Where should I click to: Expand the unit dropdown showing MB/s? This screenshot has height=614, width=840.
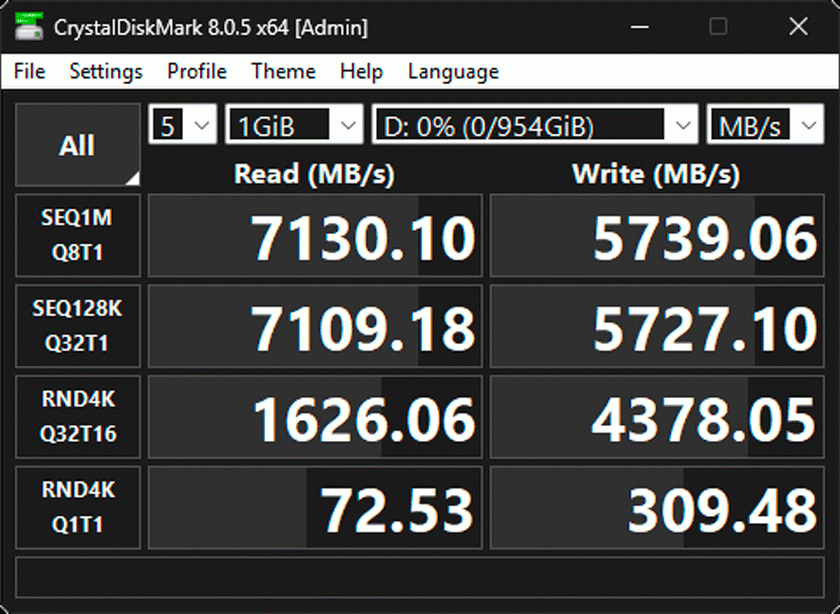pyautogui.click(x=765, y=124)
